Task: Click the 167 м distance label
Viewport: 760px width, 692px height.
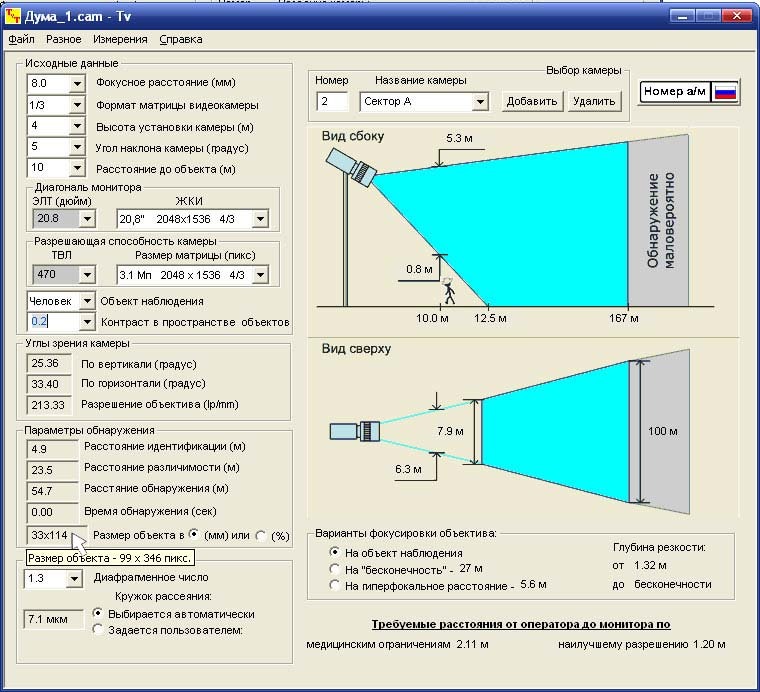Action: click(x=624, y=318)
